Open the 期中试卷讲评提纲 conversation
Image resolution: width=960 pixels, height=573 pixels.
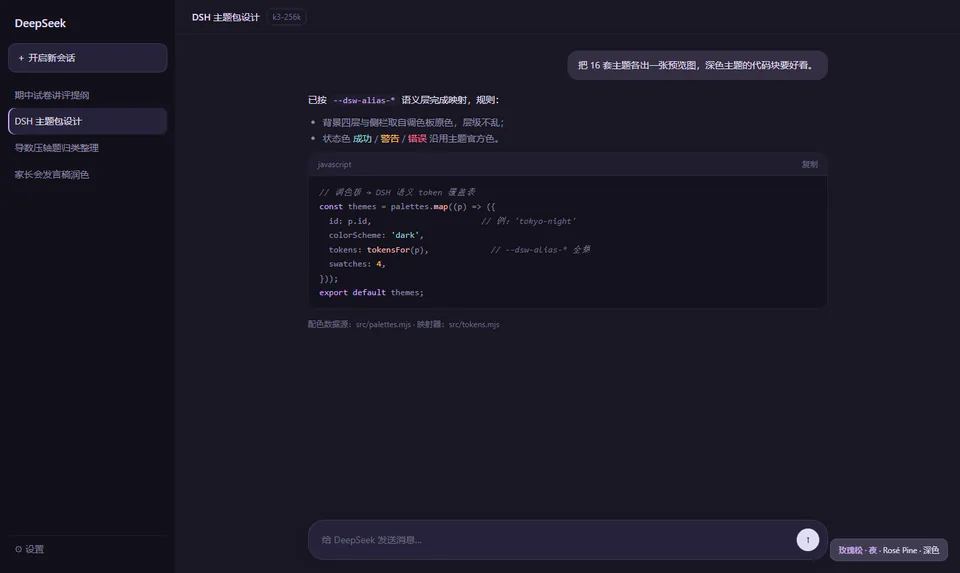coord(88,95)
